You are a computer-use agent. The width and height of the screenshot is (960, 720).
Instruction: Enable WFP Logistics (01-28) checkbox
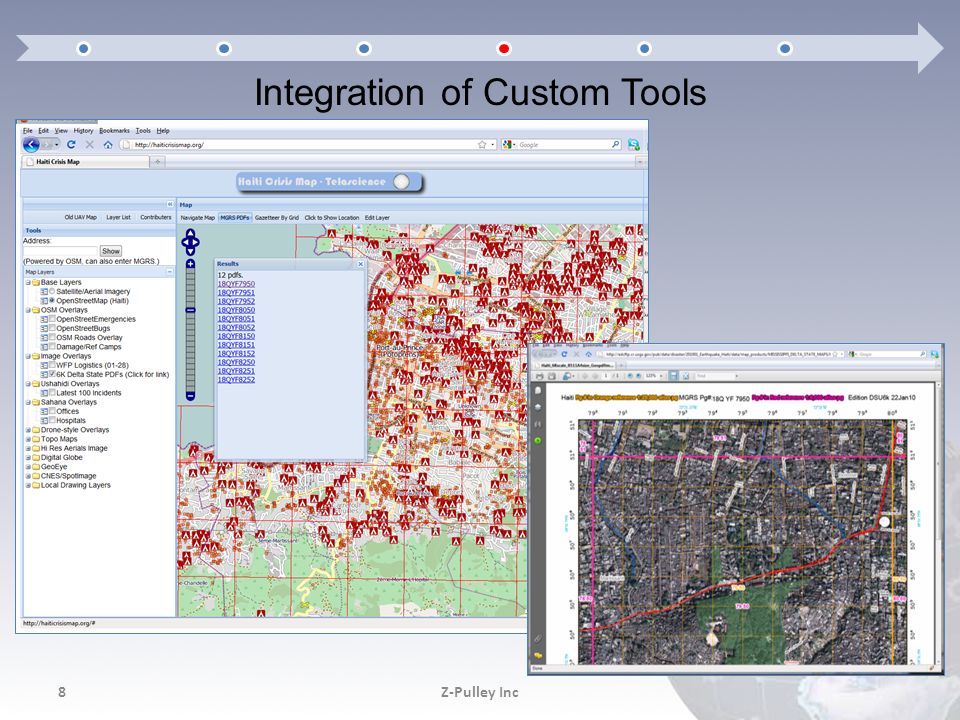(x=52, y=366)
